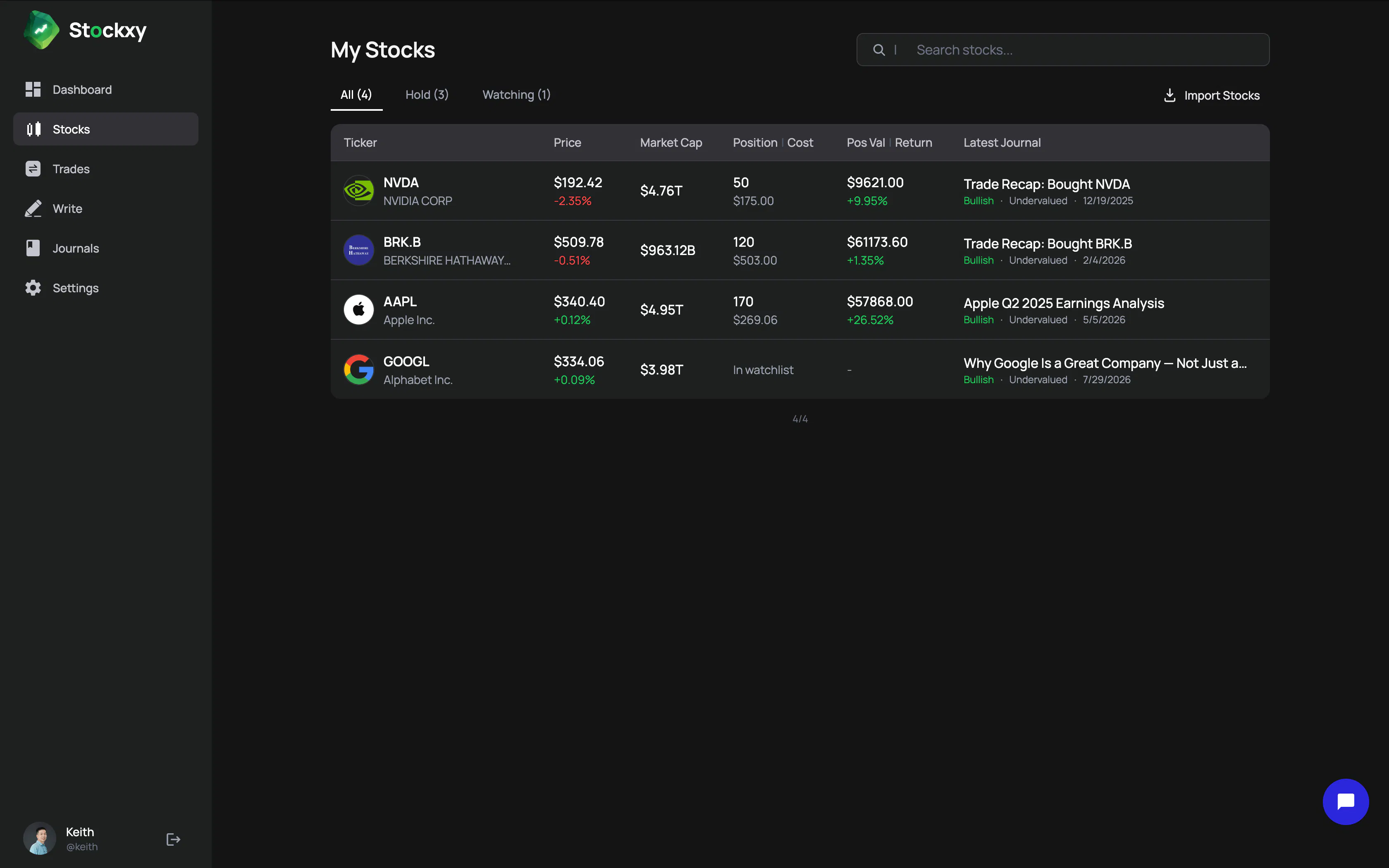This screenshot has width=1389, height=868.
Task: Click the $4.76T market cap value
Action: tap(661, 191)
